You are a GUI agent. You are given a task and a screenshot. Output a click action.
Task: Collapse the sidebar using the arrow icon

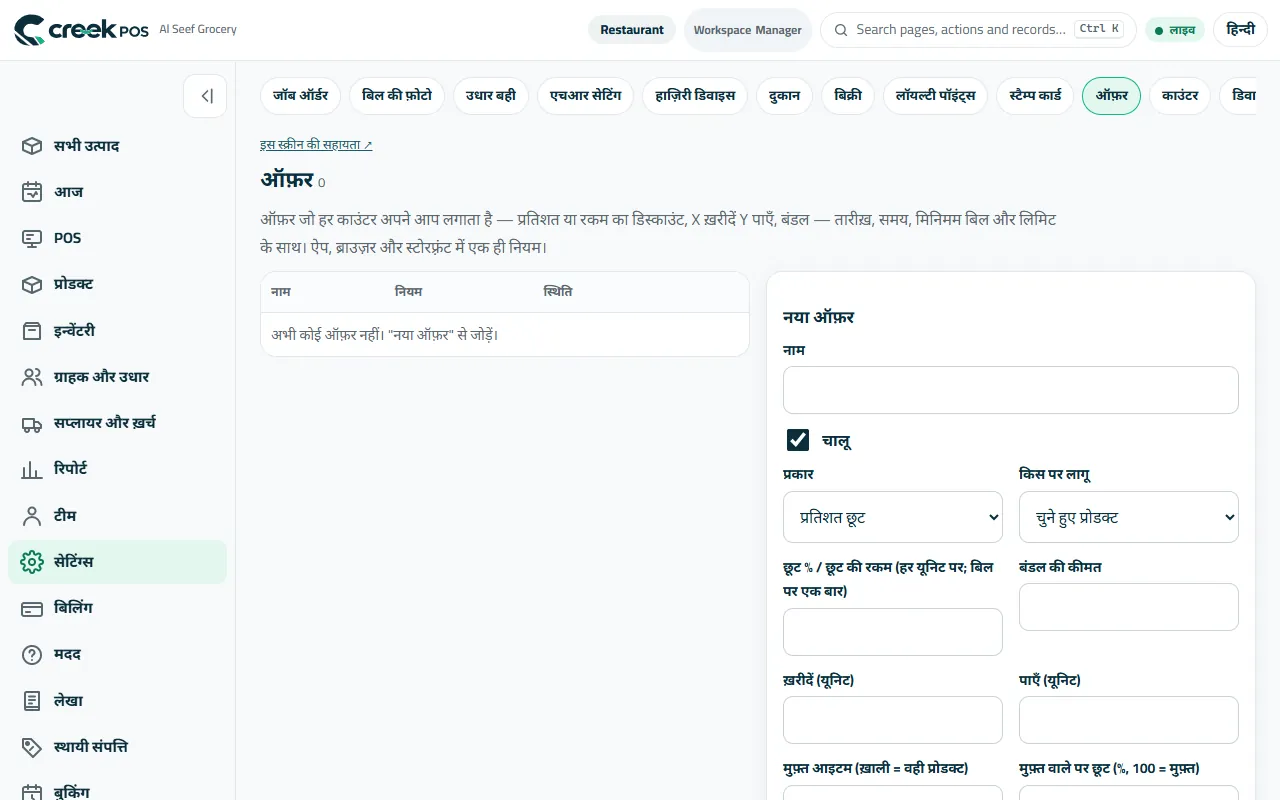click(205, 96)
